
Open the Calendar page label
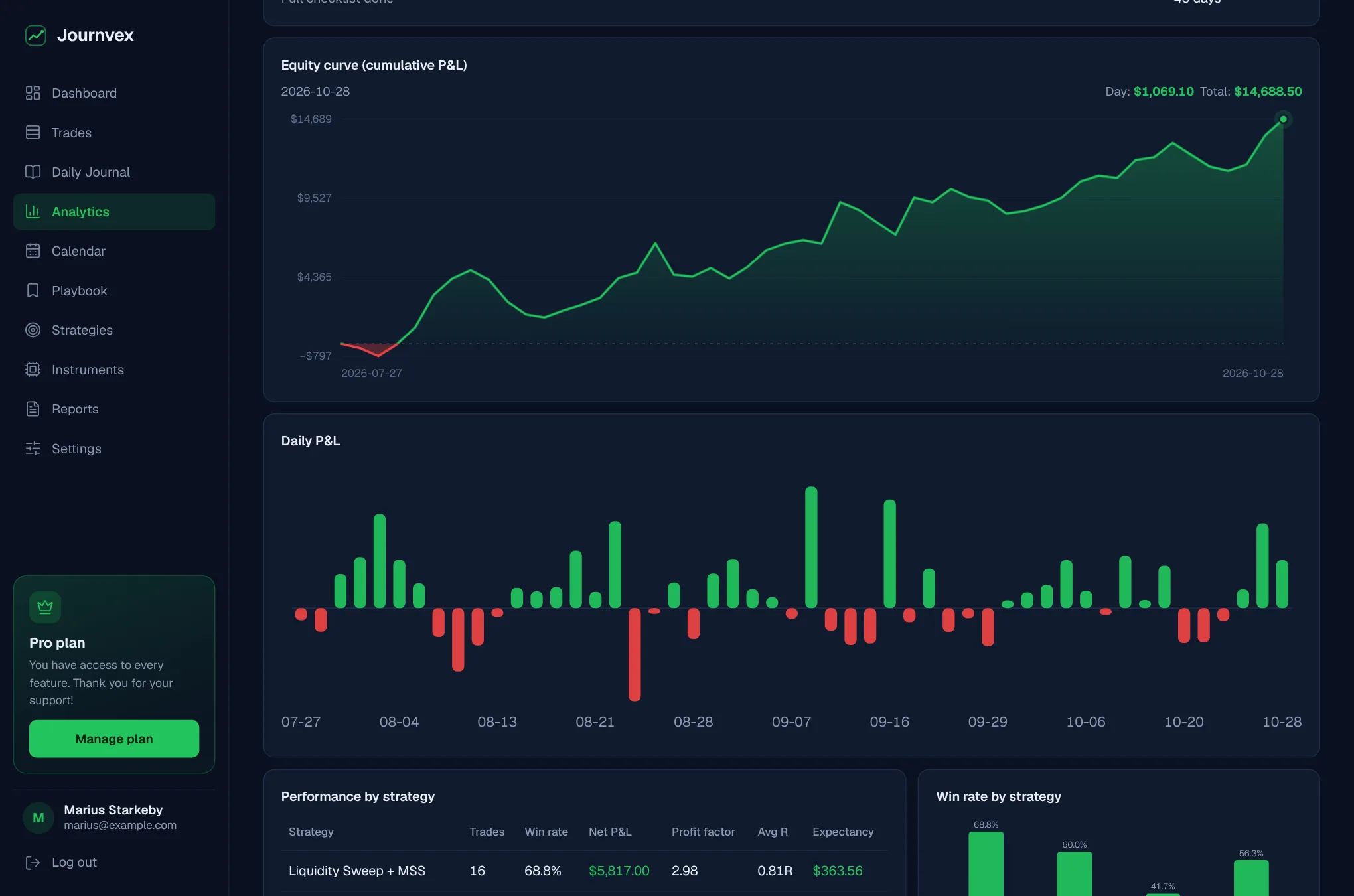pos(78,251)
